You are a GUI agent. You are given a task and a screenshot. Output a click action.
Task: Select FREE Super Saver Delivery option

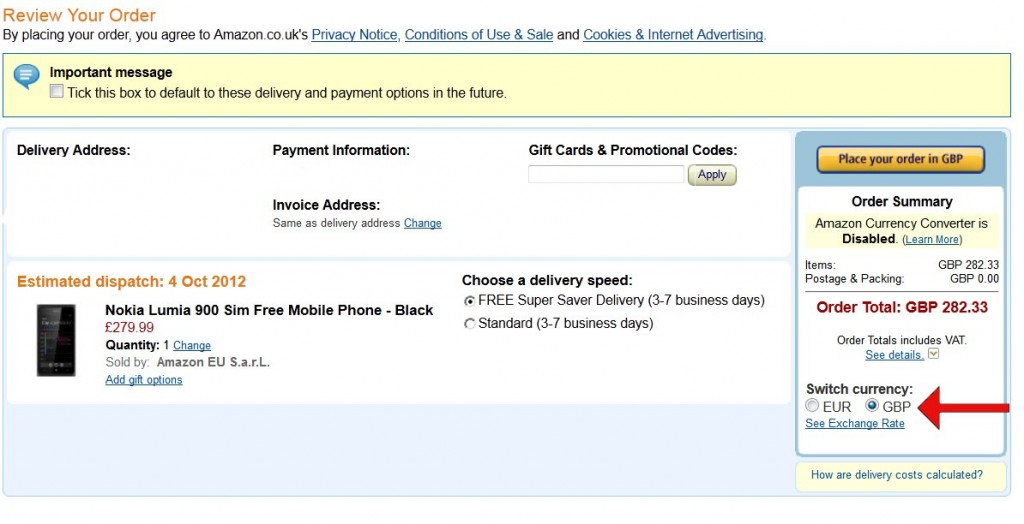470,301
